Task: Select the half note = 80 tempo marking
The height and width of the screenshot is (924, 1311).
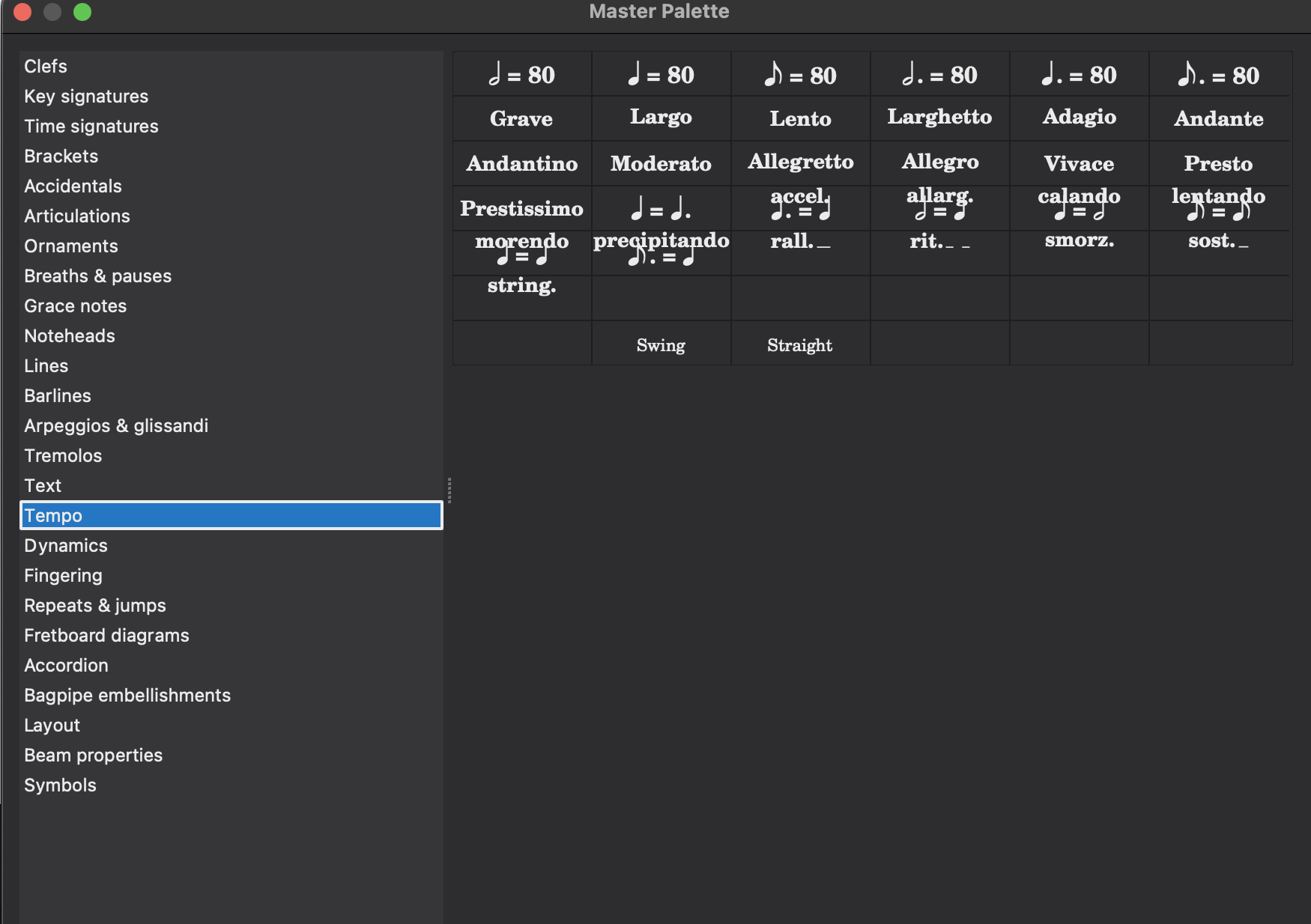Action: pos(521,73)
